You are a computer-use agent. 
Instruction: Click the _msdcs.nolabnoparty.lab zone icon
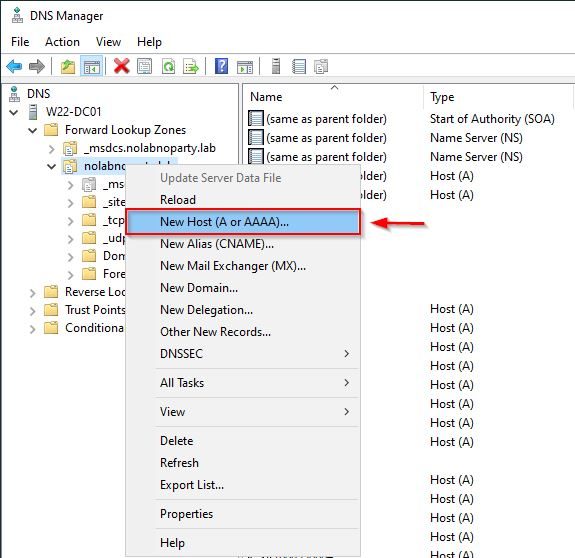click(70, 148)
